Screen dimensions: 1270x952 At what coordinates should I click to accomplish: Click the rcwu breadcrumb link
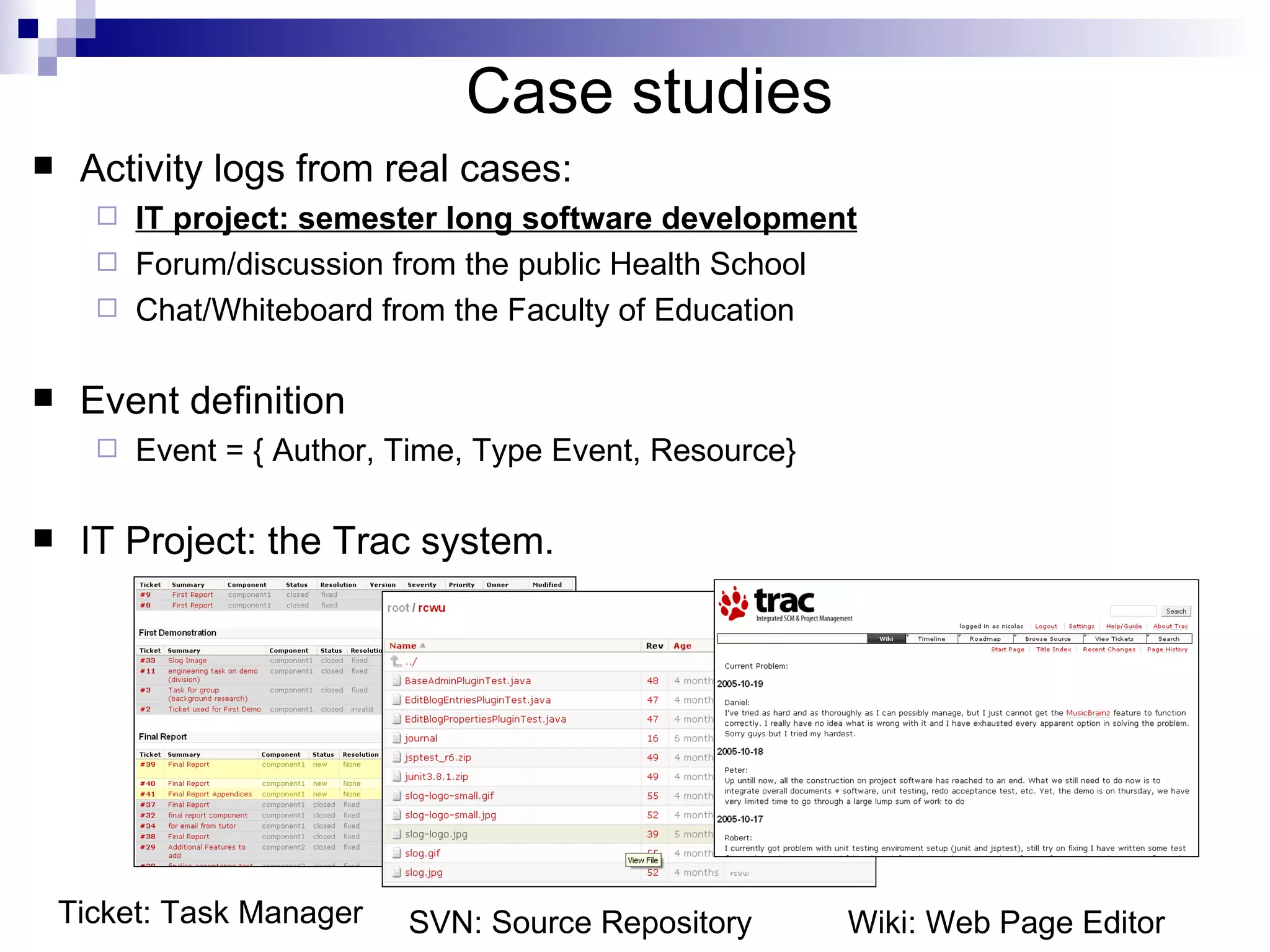click(432, 608)
